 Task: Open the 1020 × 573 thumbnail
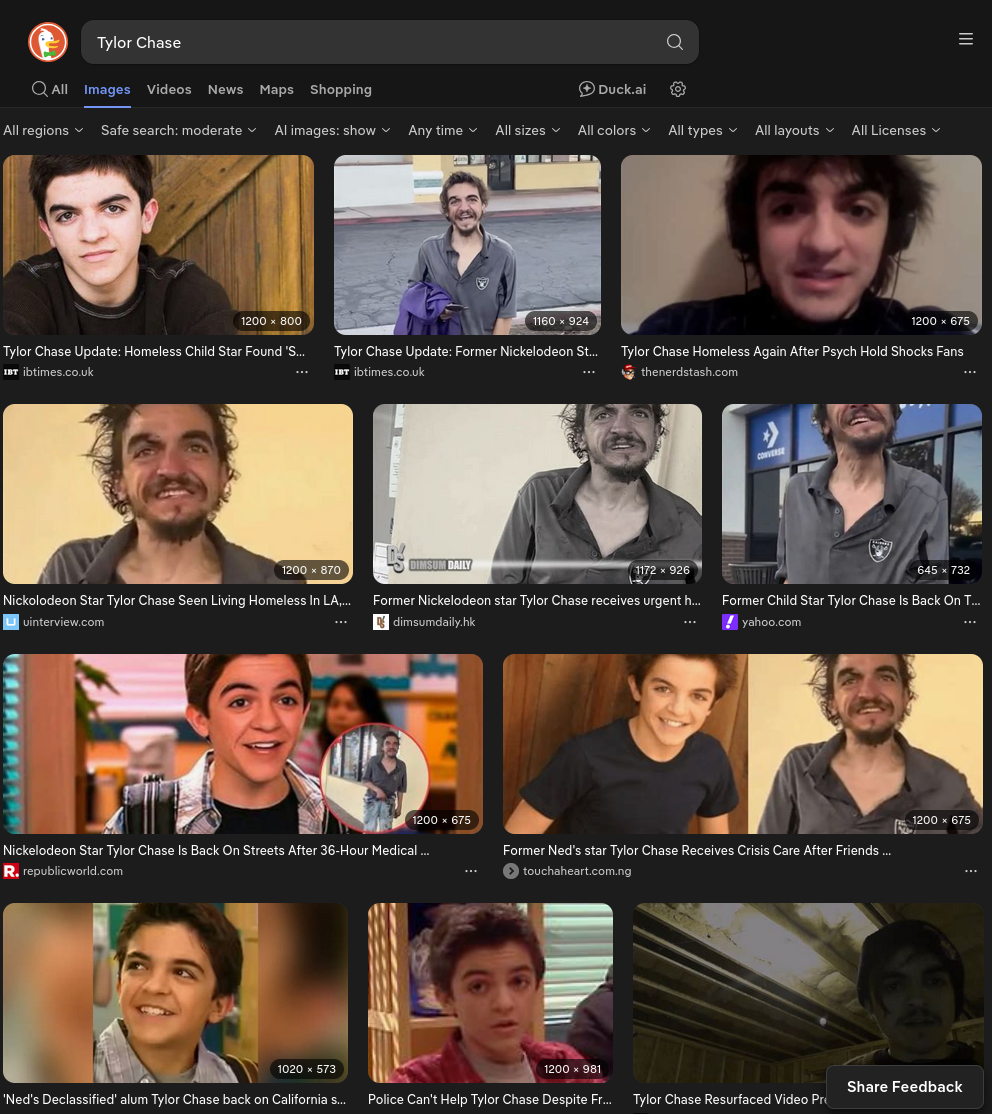coord(176,993)
